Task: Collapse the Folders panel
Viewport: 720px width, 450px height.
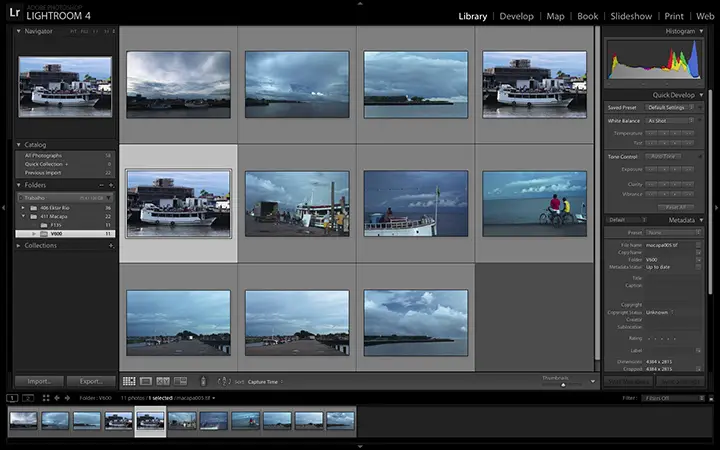Action: (x=19, y=185)
